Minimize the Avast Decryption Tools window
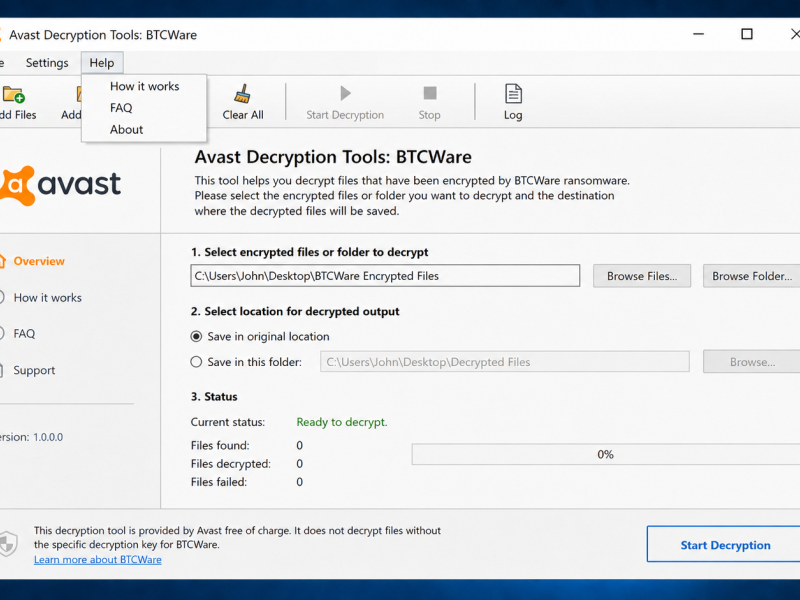 click(x=698, y=34)
